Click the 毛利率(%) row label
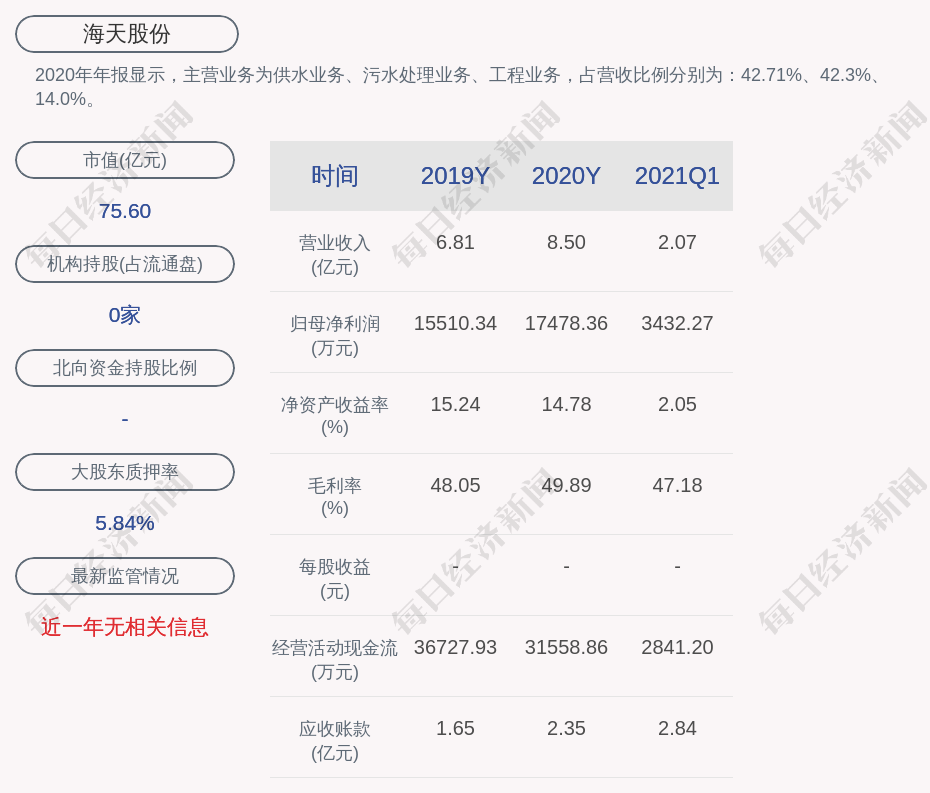The image size is (930, 793). point(335,497)
